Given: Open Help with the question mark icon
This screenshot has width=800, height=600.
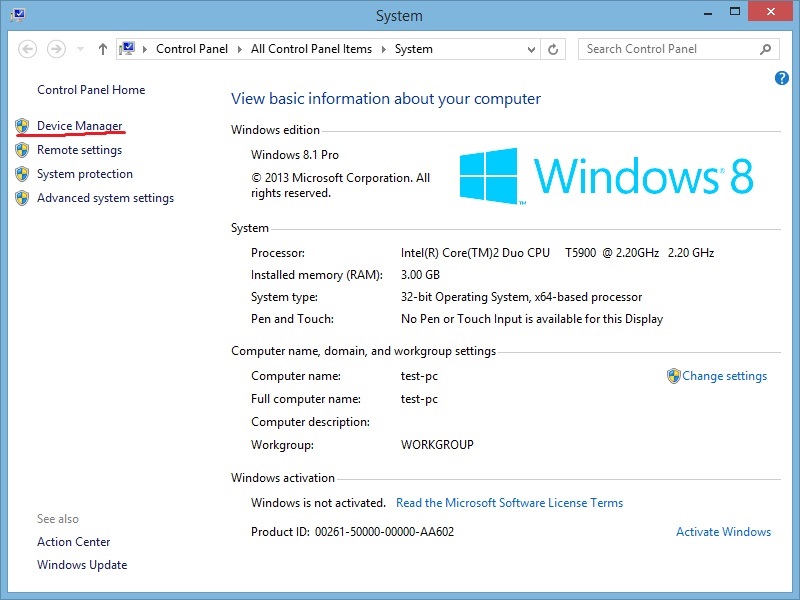Looking at the screenshot, I should [x=781, y=78].
